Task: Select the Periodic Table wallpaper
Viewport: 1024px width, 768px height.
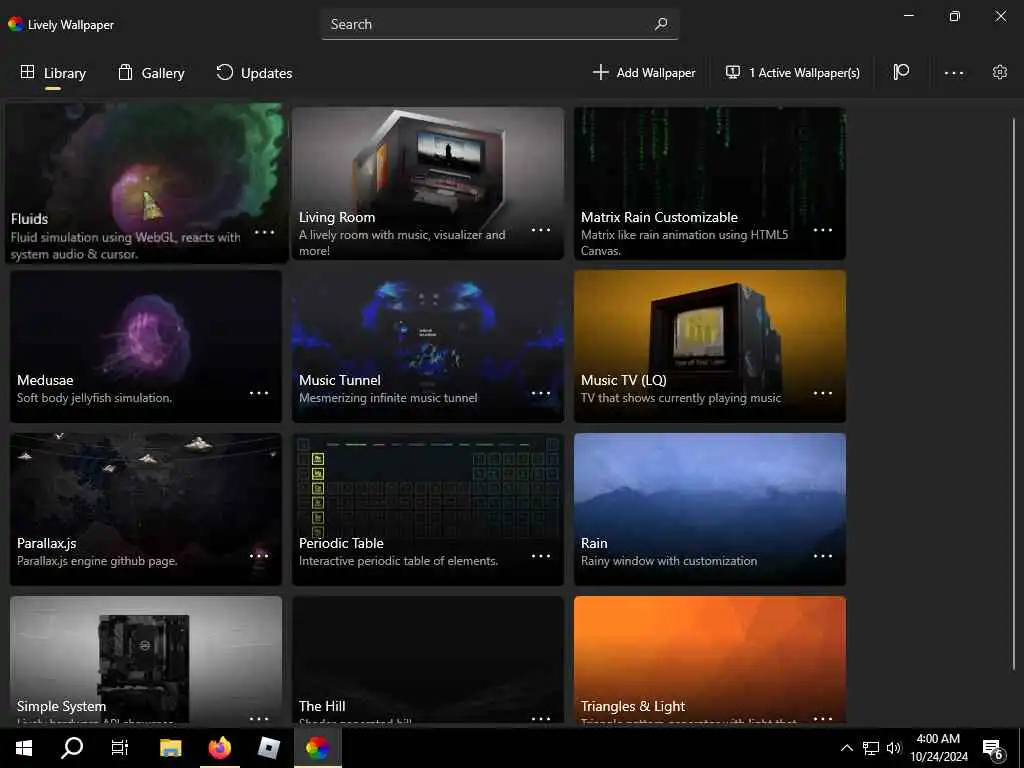Action: point(428,509)
